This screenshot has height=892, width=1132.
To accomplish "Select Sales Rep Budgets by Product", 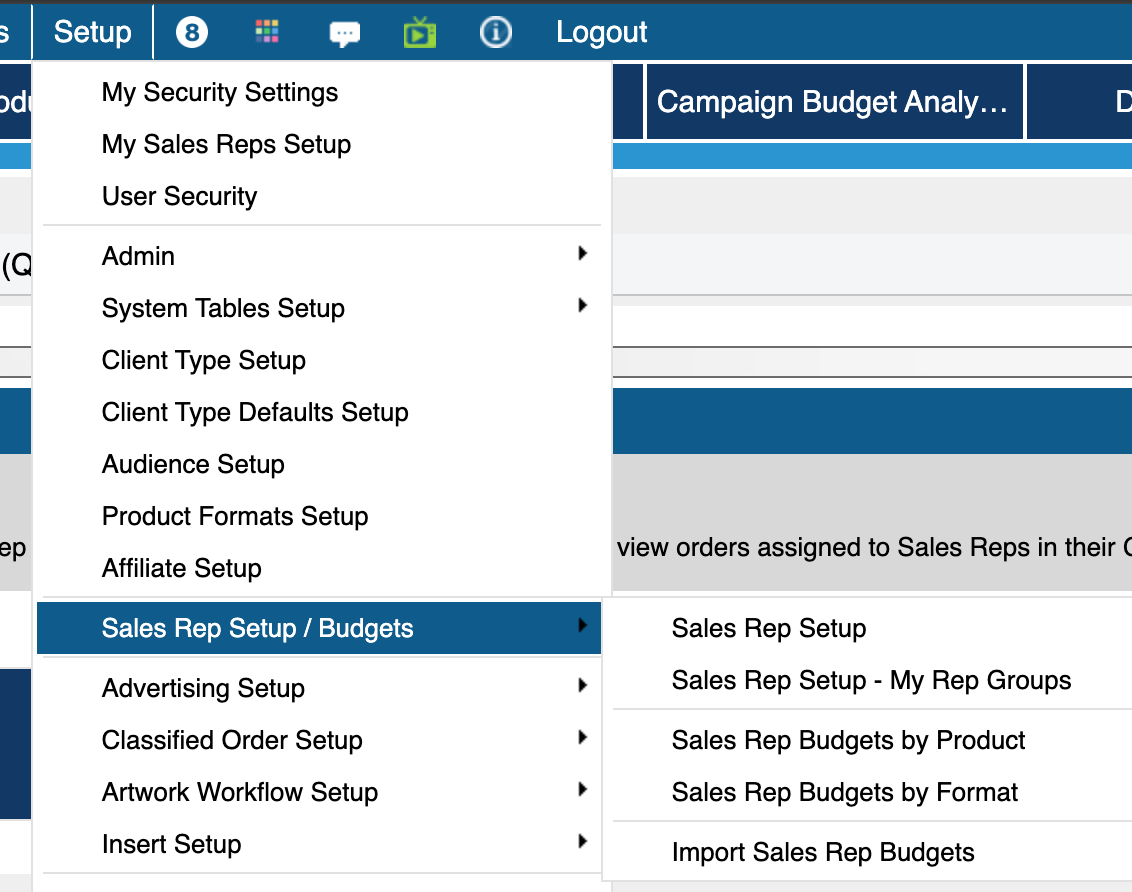I will coord(848,740).
